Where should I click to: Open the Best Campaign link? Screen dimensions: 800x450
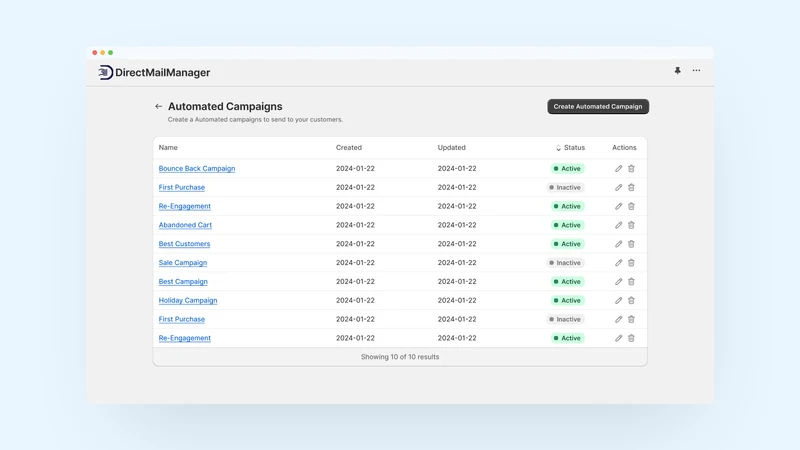point(183,282)
